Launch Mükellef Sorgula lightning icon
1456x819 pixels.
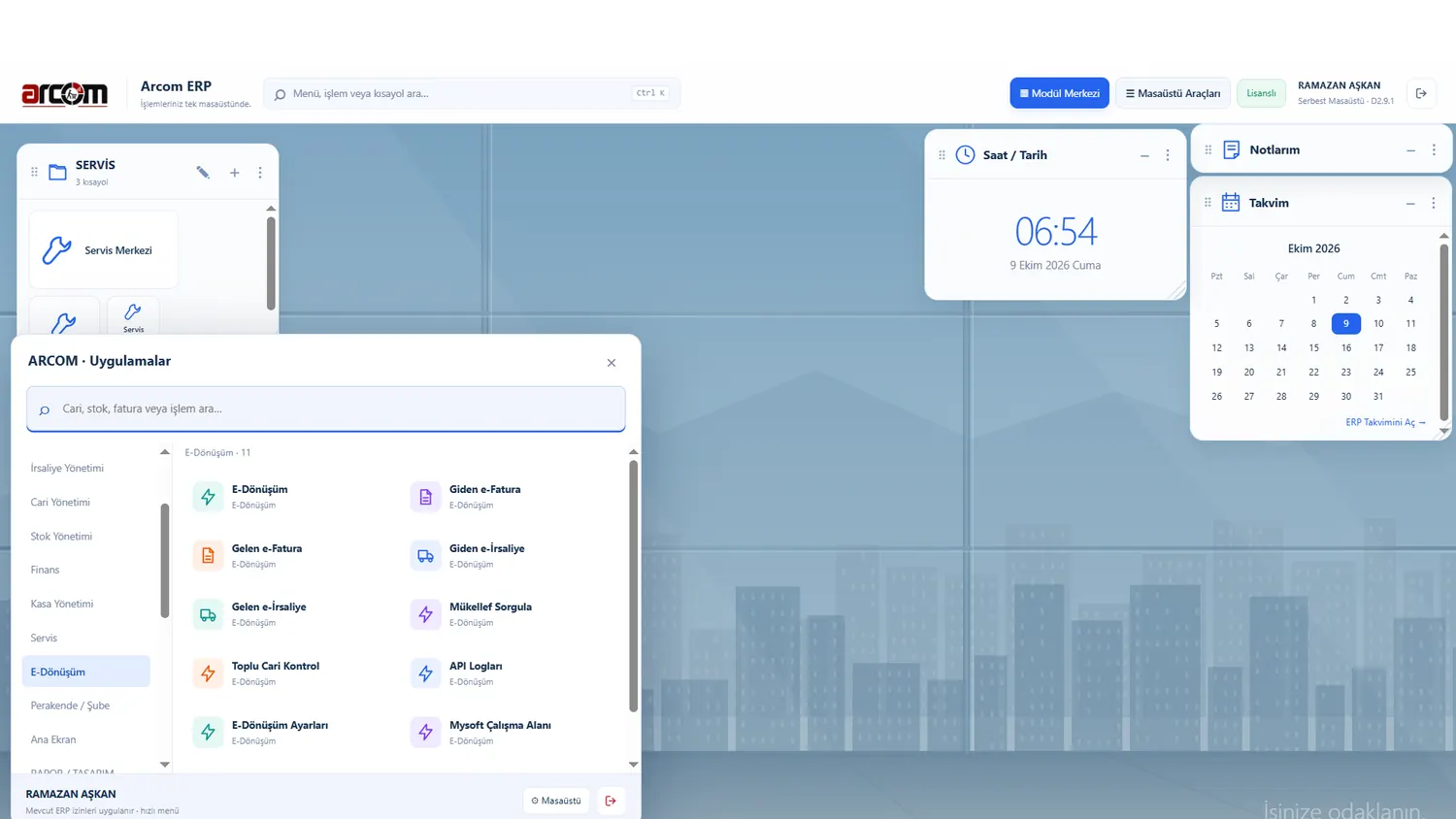[425, 614]
